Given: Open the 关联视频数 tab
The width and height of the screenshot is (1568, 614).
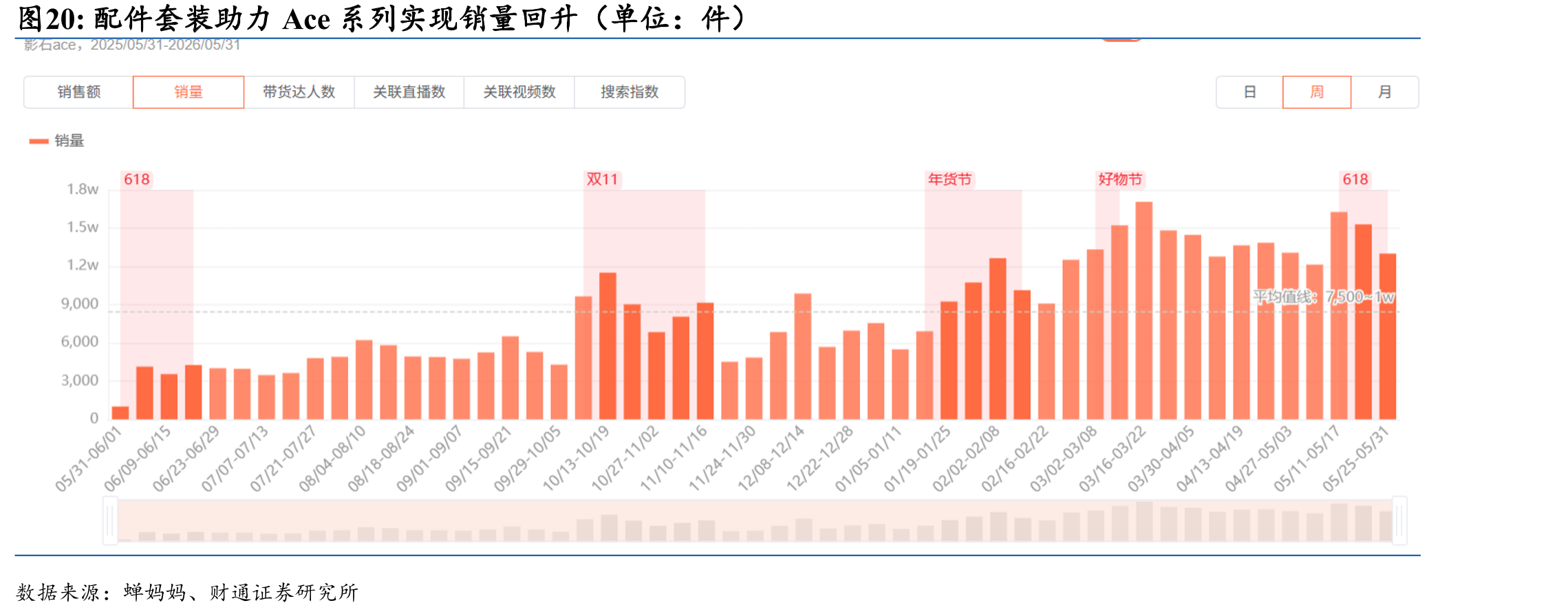Looking at the screenshot, I should point(519,92).
